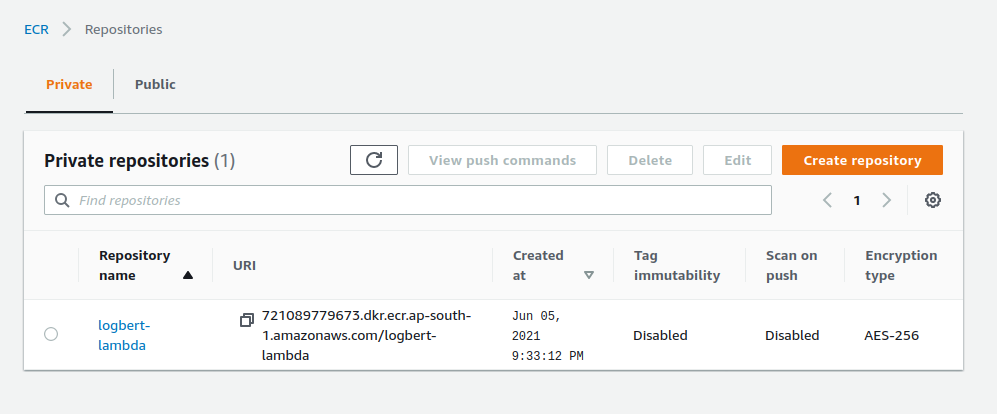Sort by Created at descending arrow
The width and height of the screenshot is (997, 414).
pyautogui.click(x=589, y=275)
